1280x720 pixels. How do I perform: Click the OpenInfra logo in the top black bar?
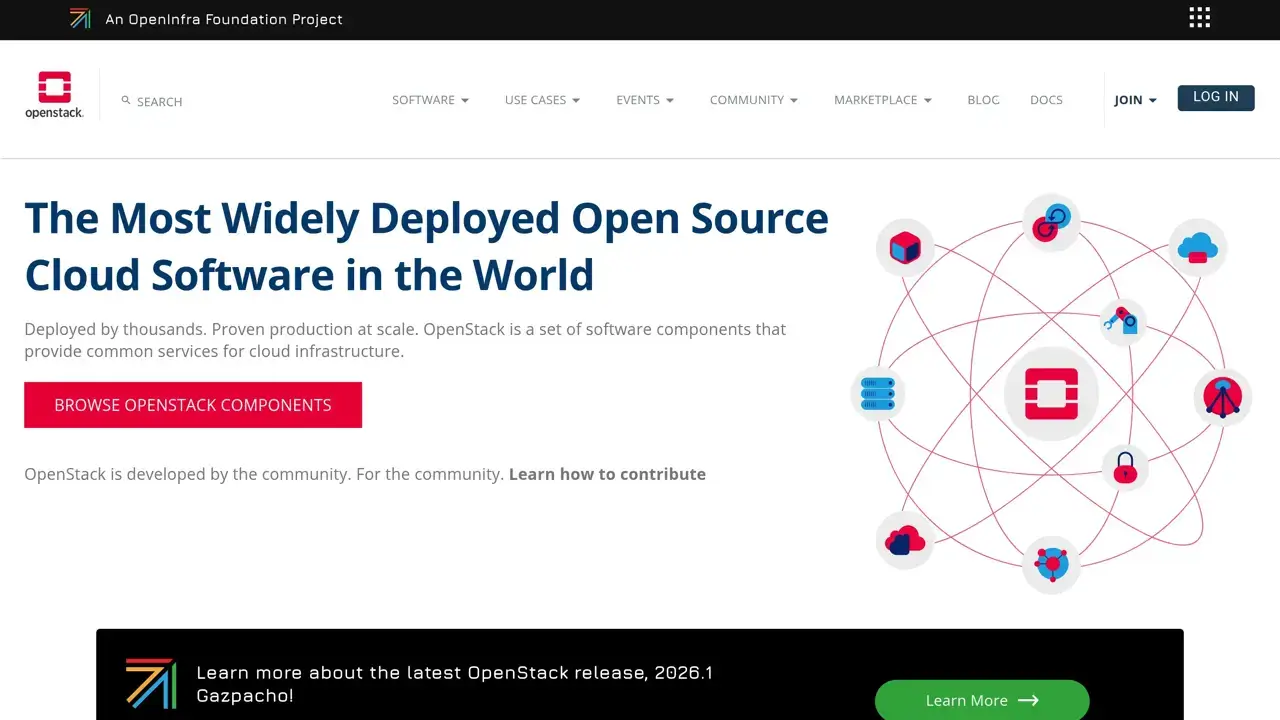(80, 19)
